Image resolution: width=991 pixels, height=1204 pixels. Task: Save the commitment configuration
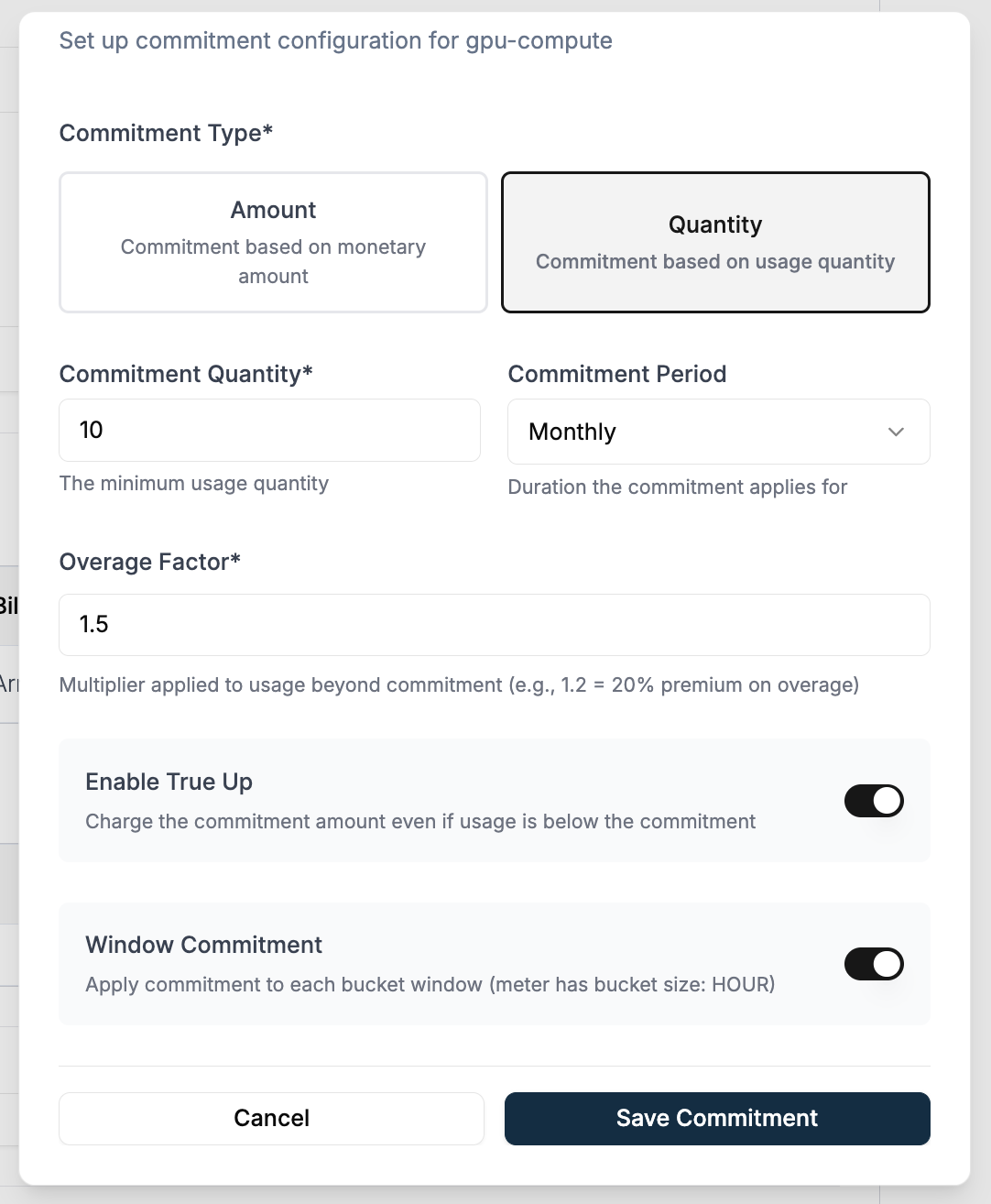tap(716, 1119)
